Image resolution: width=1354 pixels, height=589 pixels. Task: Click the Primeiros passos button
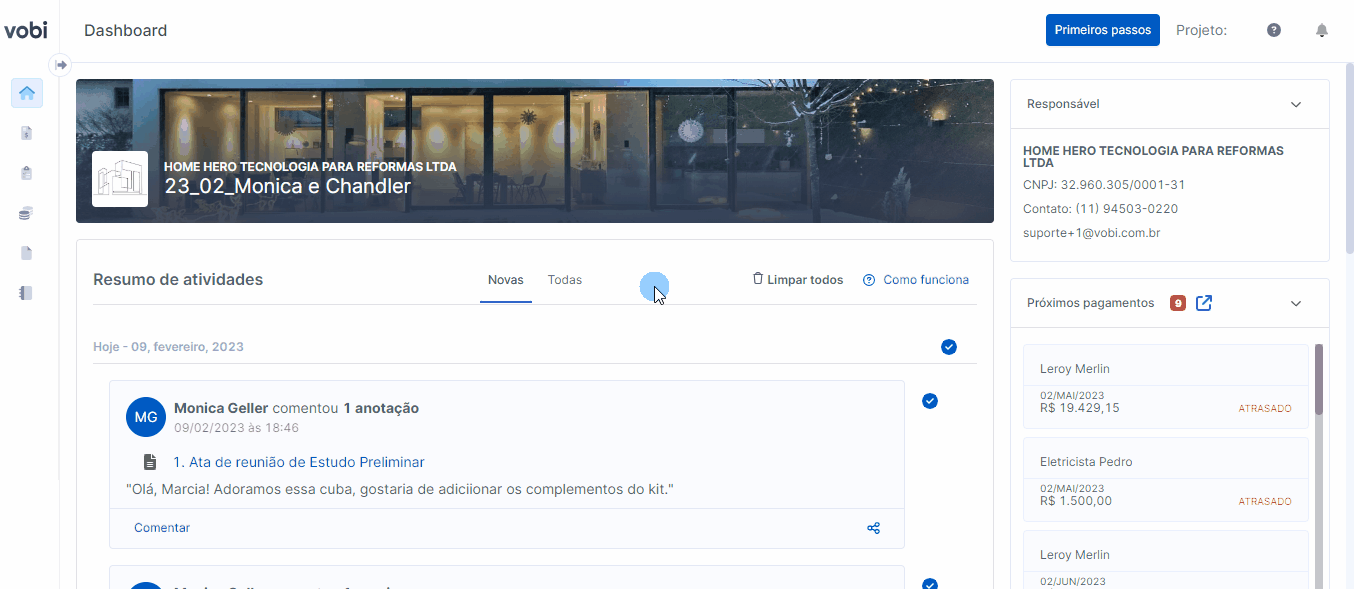1103,30
